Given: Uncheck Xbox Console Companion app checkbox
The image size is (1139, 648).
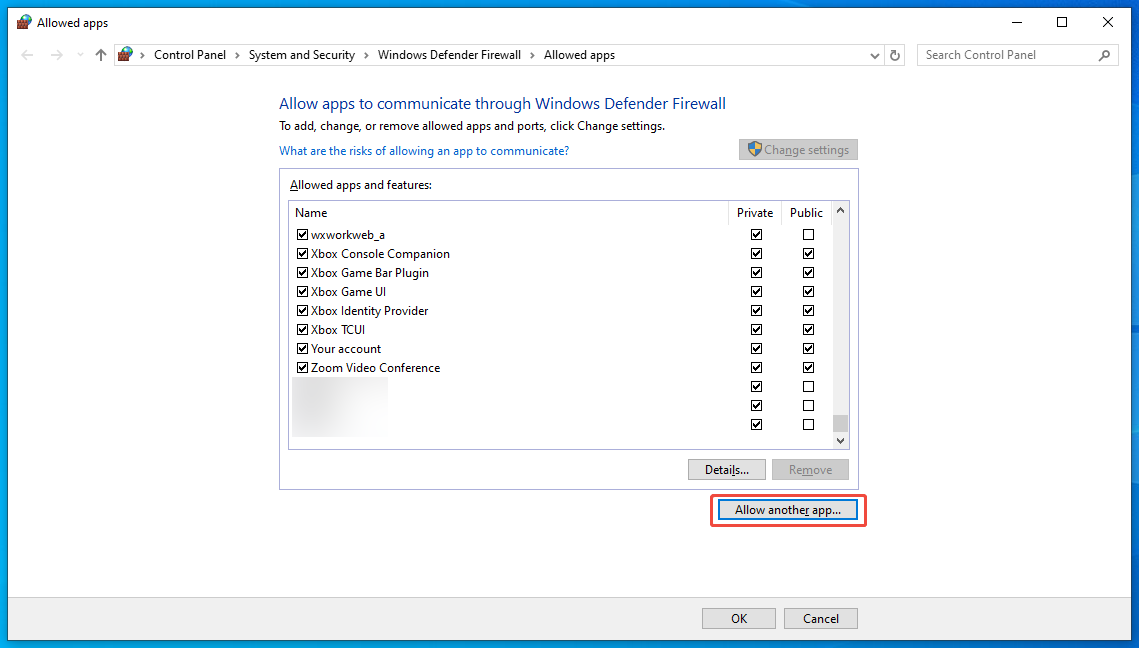Looking at the screenshot, I should click(x=302, y=254).
